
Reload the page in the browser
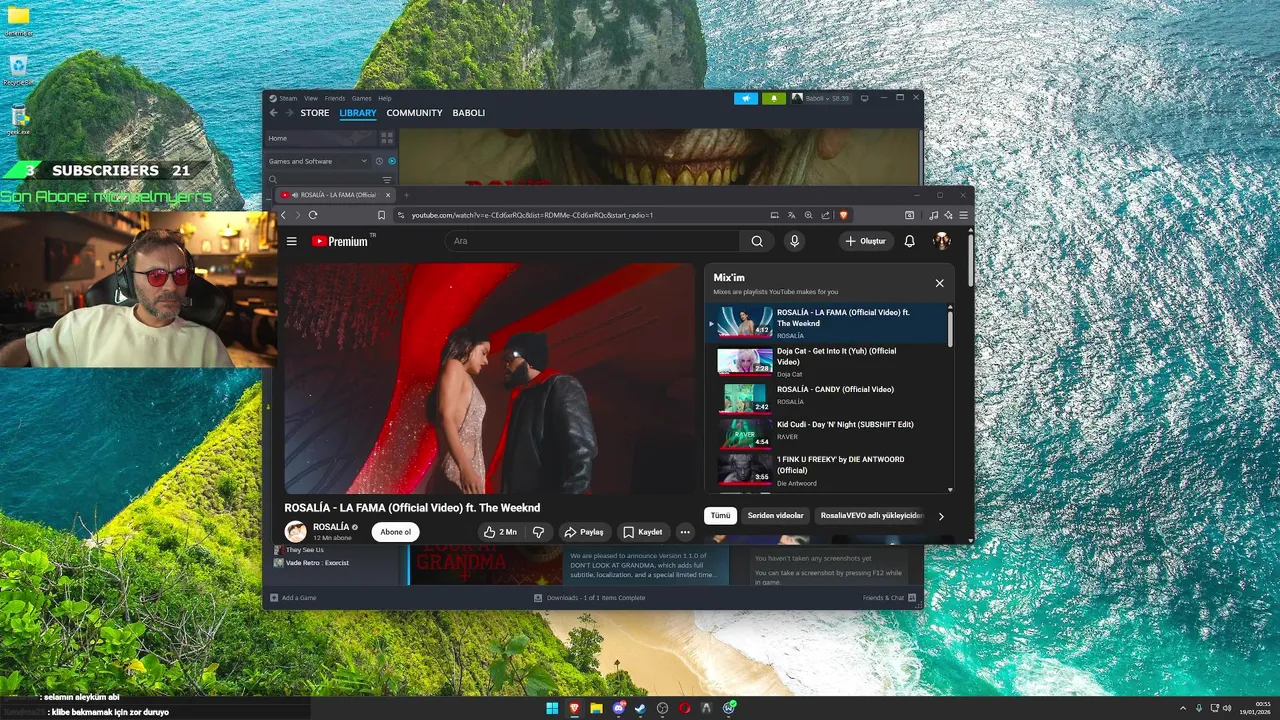coord(313,215)
